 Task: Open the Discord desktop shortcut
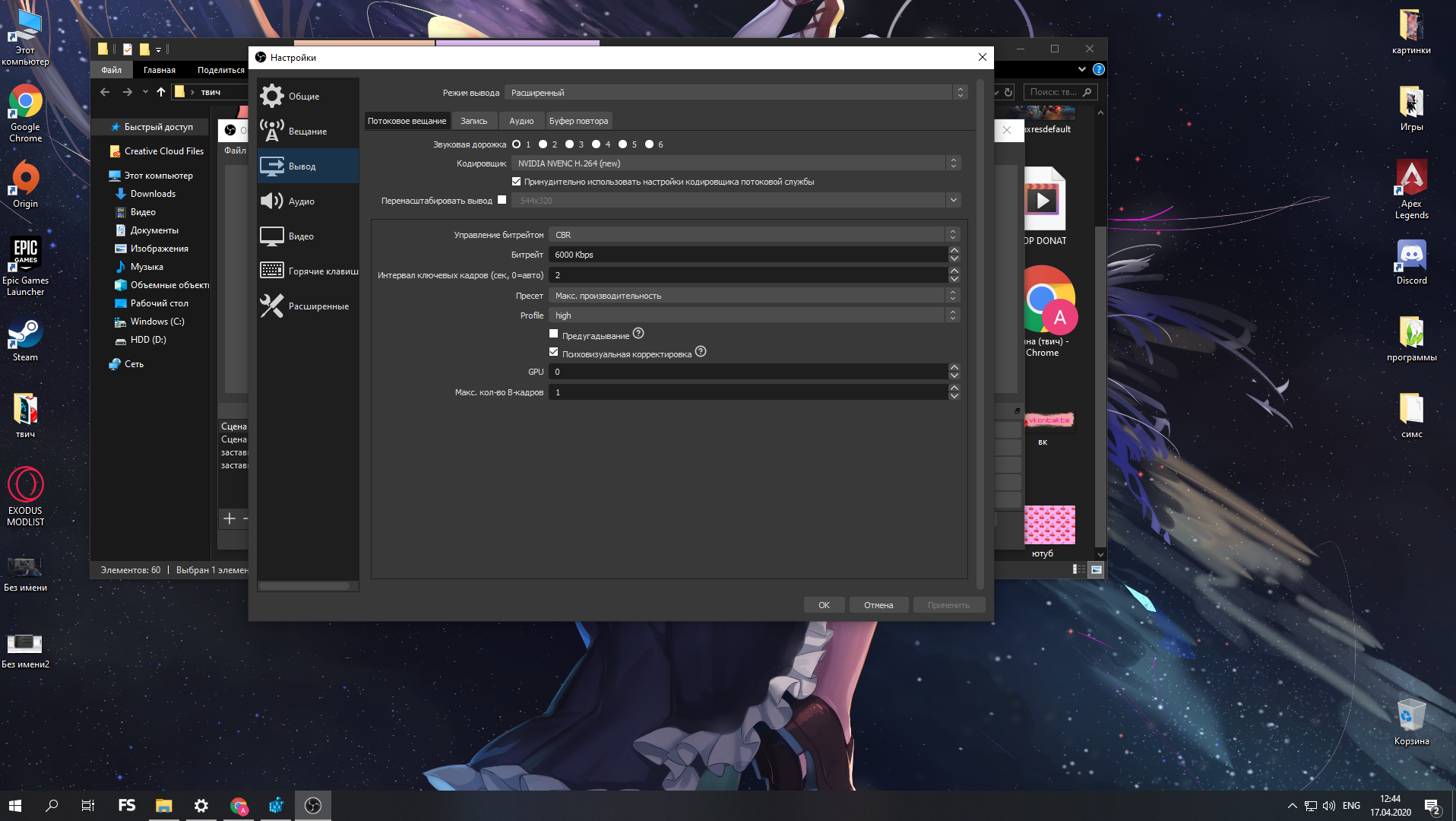coord(1411,262)
